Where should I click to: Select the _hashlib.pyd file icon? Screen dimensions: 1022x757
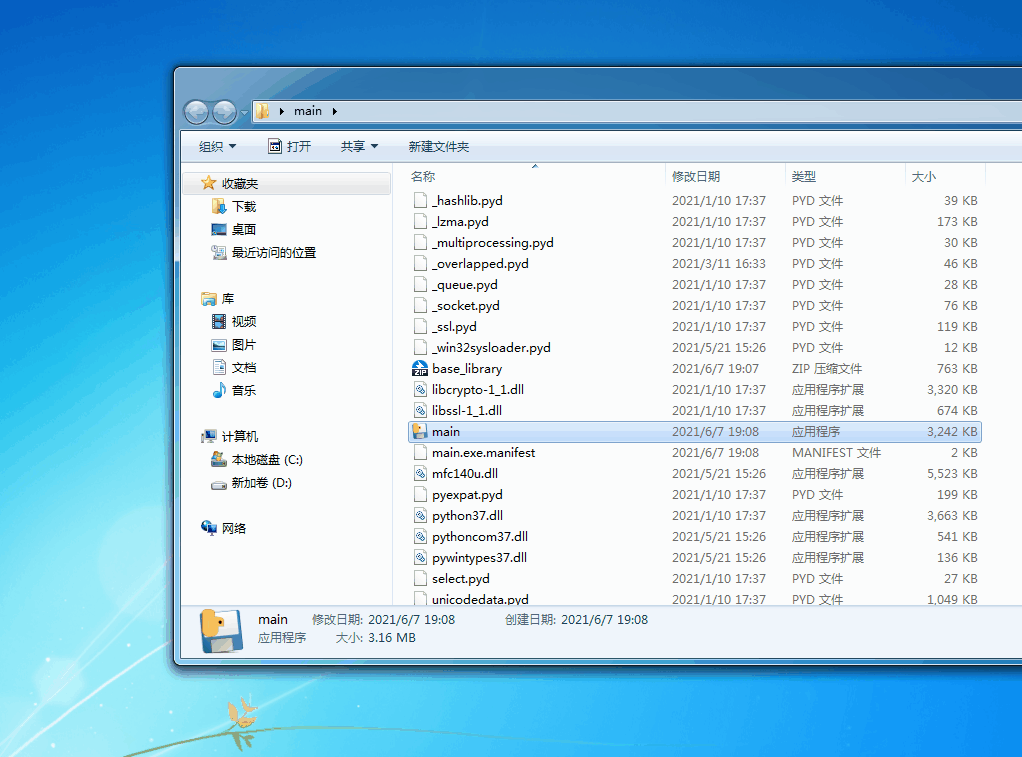click(x=420, y=200)
